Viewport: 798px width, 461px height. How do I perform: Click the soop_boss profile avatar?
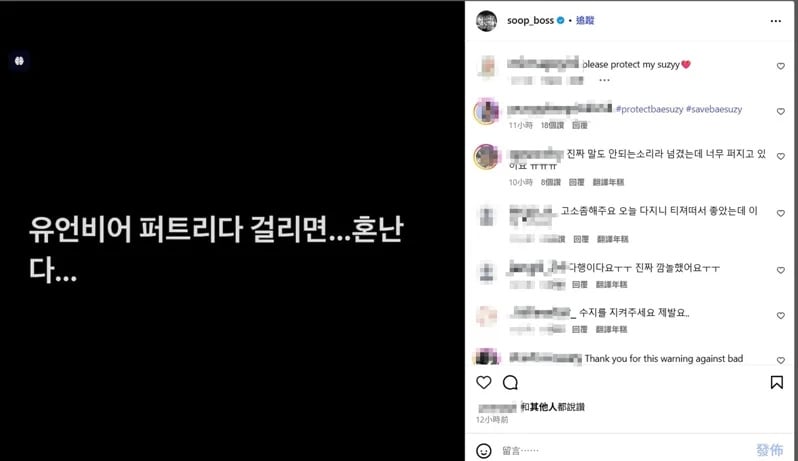486,21
